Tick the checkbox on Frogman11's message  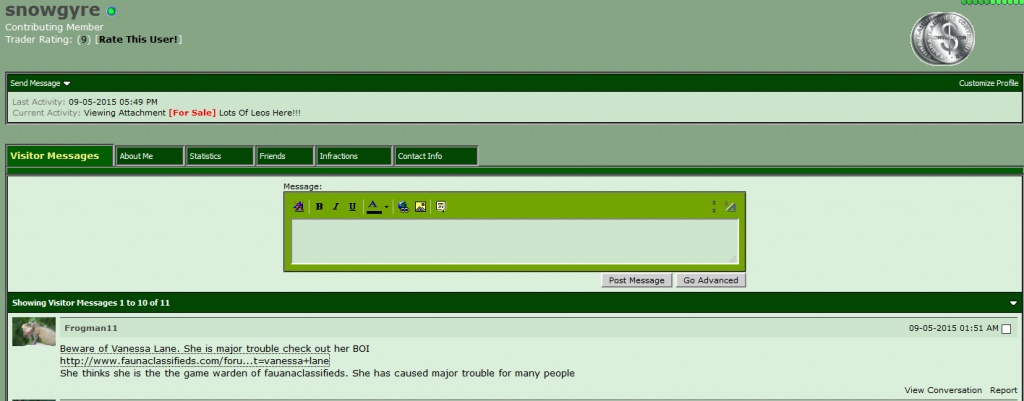(x=1006, y=329)
